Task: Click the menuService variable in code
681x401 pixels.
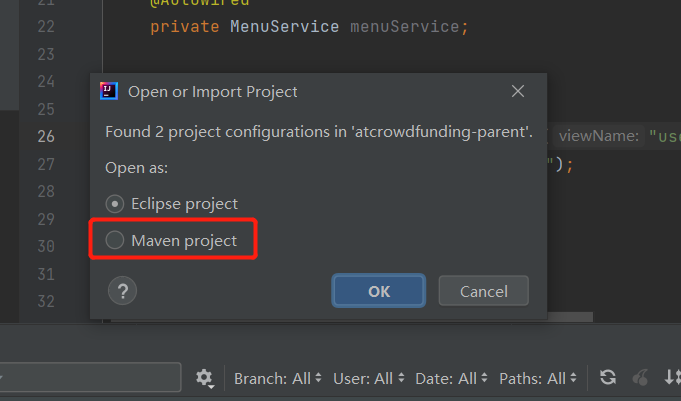Action: click(x=408, y=26)
